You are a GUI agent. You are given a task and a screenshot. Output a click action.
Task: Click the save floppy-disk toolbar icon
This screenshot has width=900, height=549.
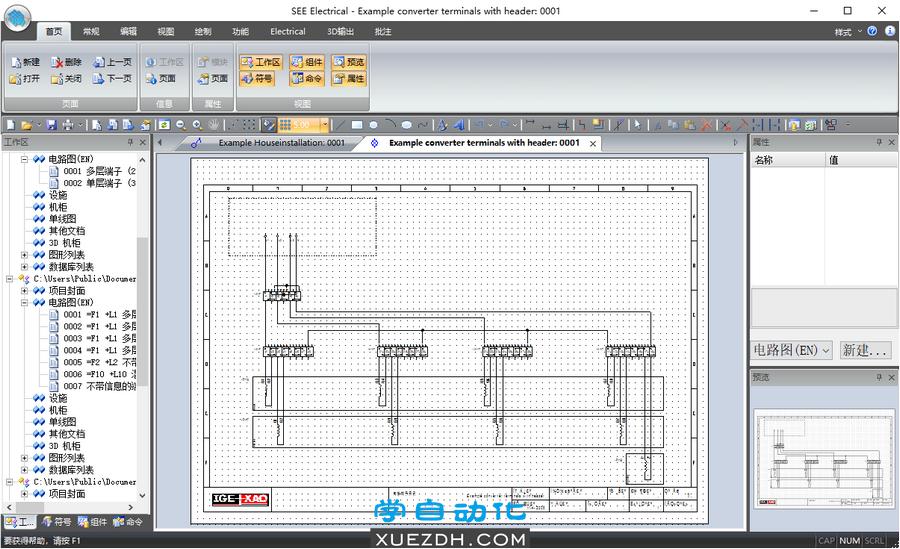(x=52, y=125)
